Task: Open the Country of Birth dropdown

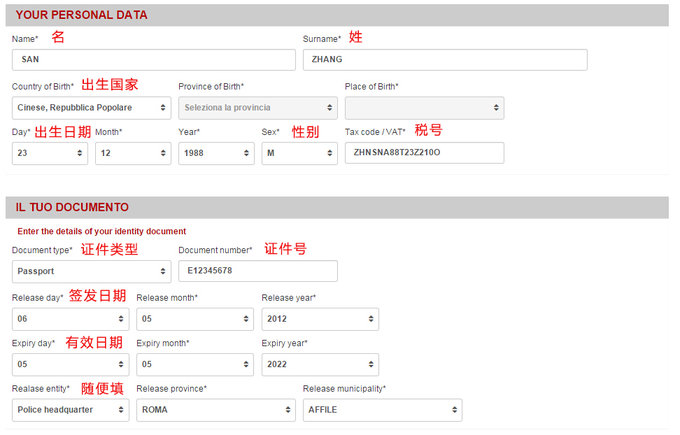Action: [91, 107]
